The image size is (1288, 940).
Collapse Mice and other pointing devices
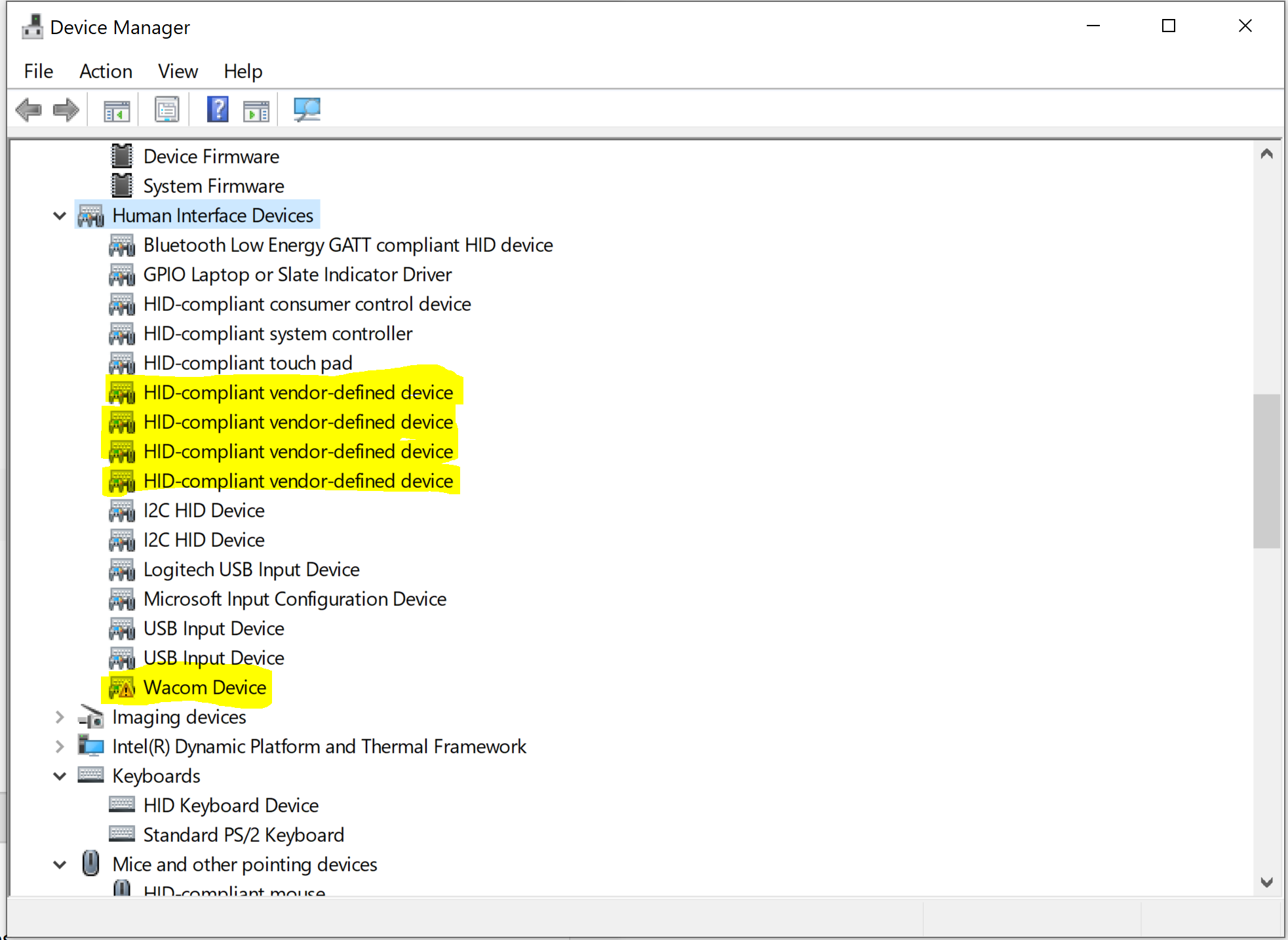[60, 865]
